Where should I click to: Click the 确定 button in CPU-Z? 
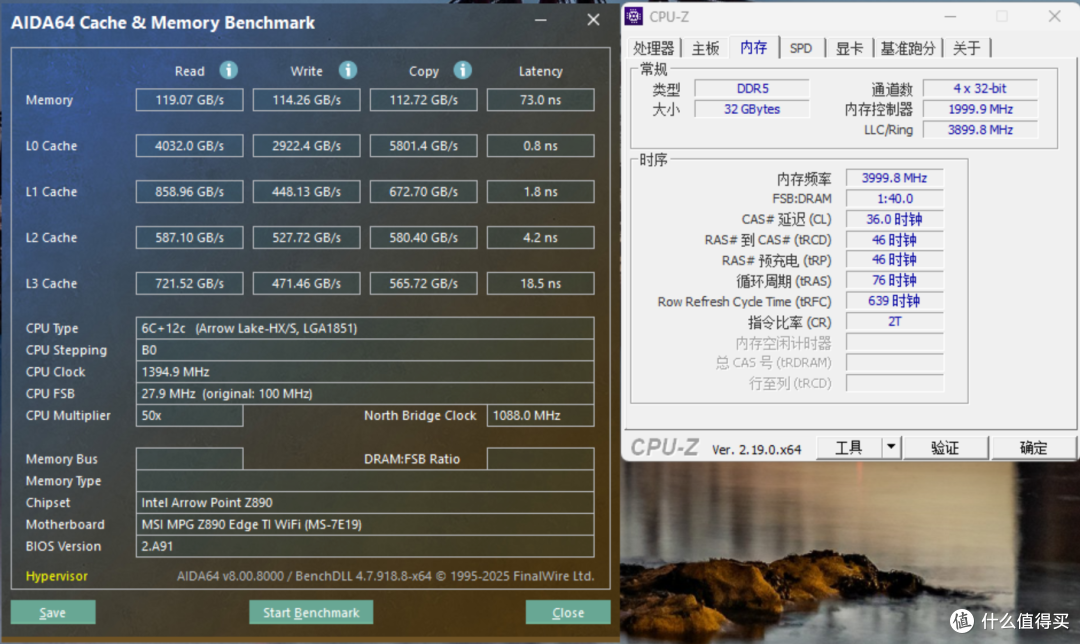(x=1033, y=448)
